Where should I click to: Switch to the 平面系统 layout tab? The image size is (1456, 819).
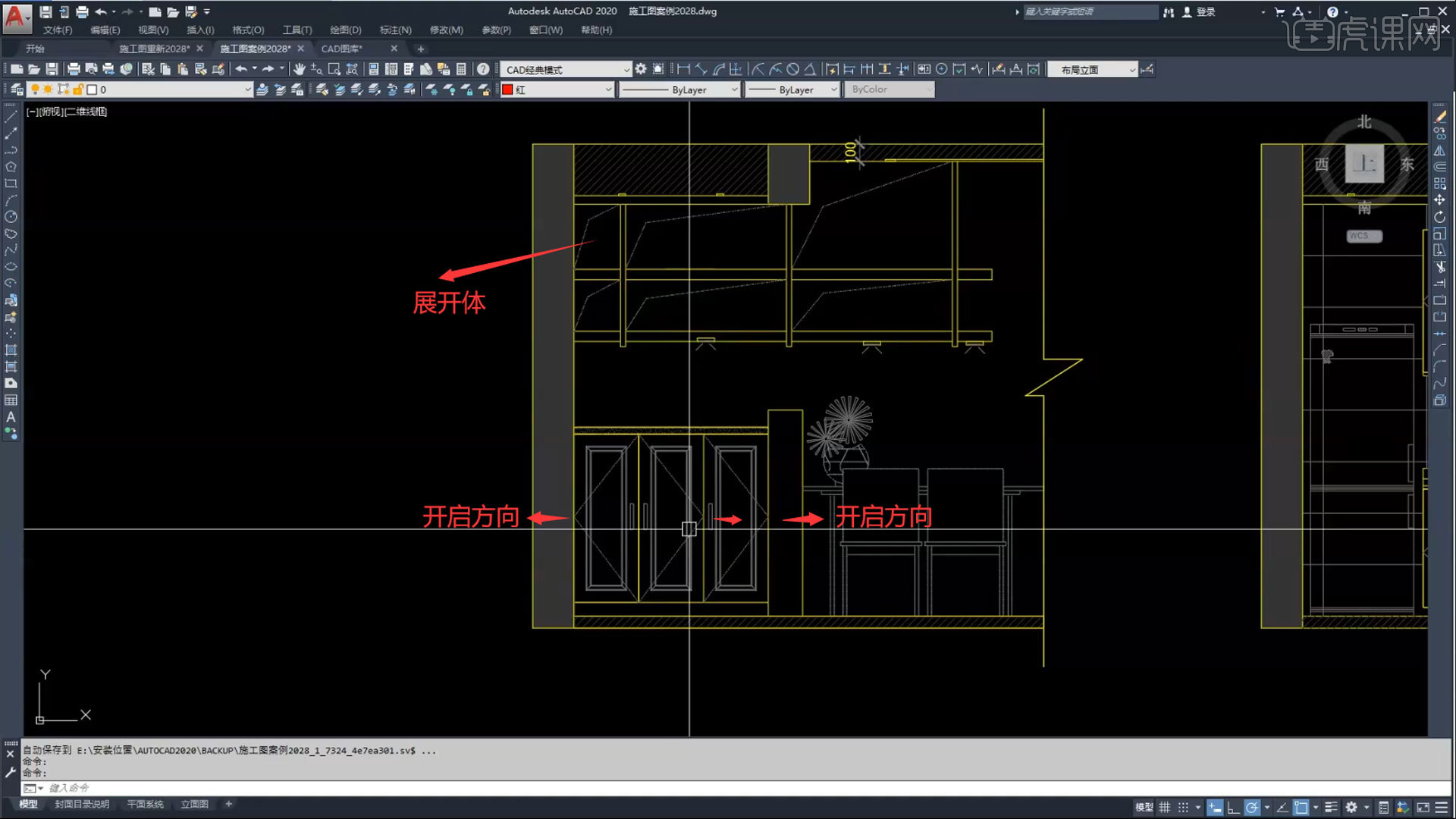pyautogui.click(x=145, y=804)
